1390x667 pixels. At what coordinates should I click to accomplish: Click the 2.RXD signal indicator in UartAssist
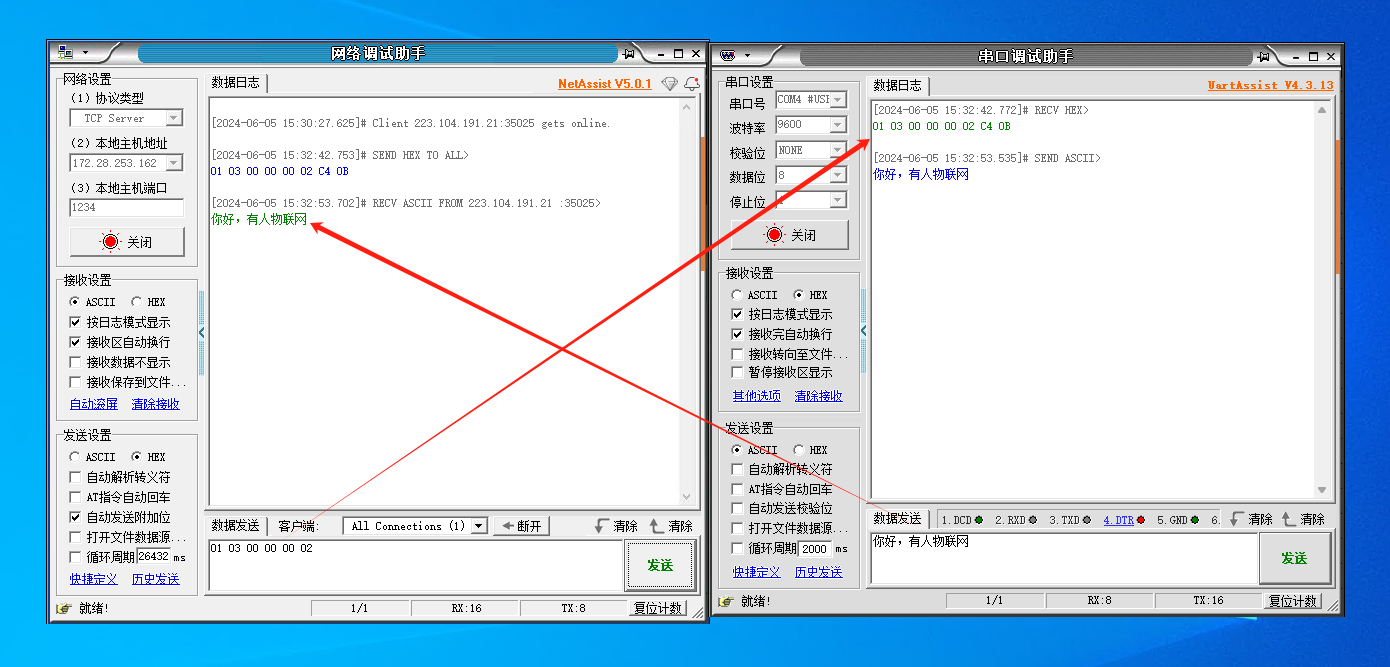pos(1016,520)
